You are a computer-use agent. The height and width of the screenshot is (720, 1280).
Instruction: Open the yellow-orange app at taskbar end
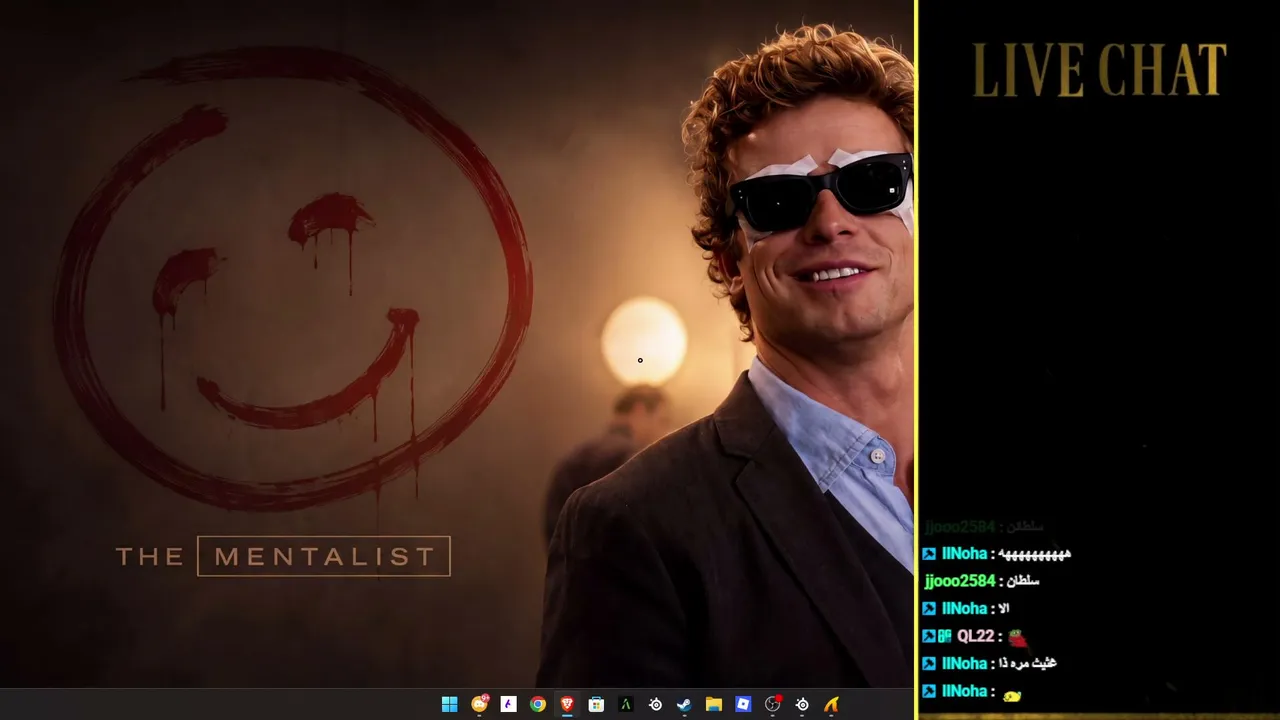(x=831, y=704)
